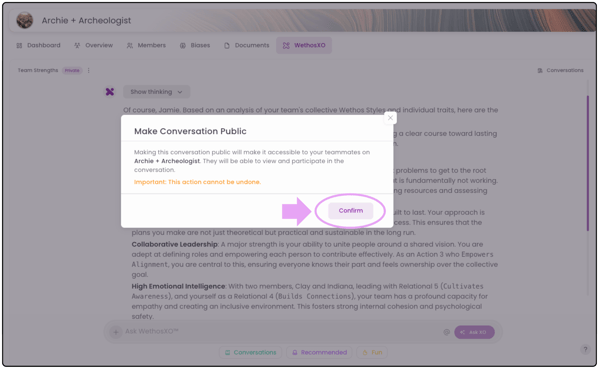The image size is (600, 370).
Task: Open the Dashboard tab
Action: (x=39, y=45)
